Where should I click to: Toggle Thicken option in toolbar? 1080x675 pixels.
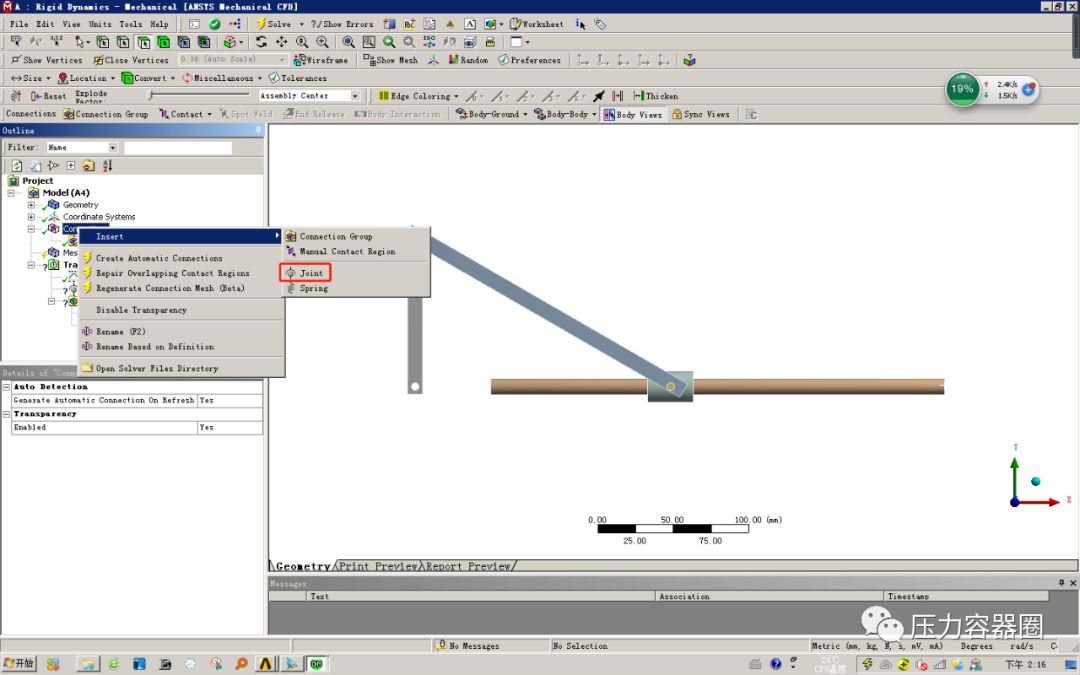655,96
